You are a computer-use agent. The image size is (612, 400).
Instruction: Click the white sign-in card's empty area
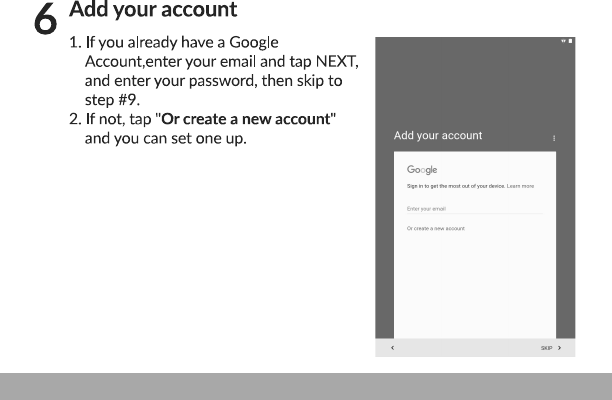[x=474, y=290]
